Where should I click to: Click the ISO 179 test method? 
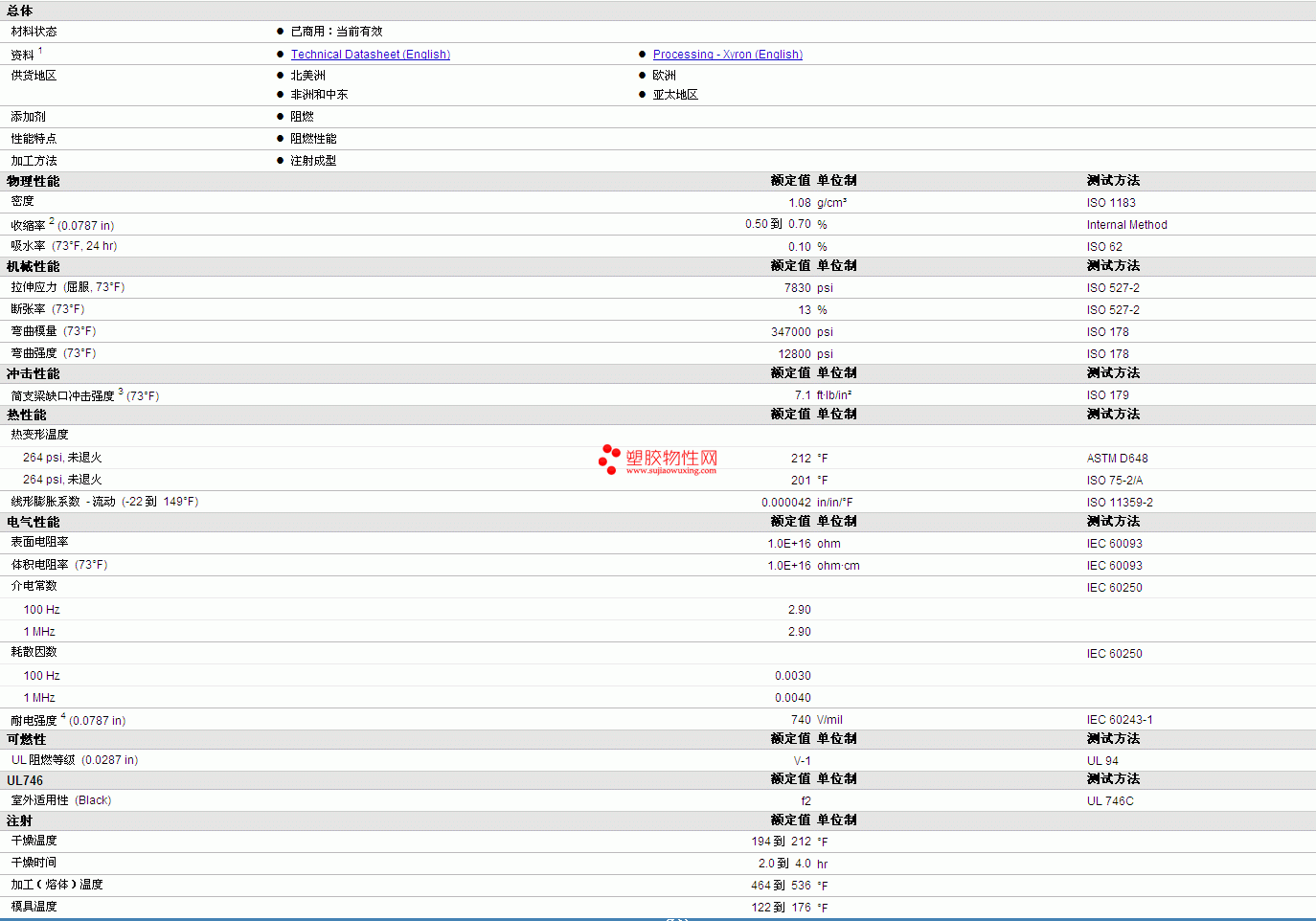(1107, 395)
